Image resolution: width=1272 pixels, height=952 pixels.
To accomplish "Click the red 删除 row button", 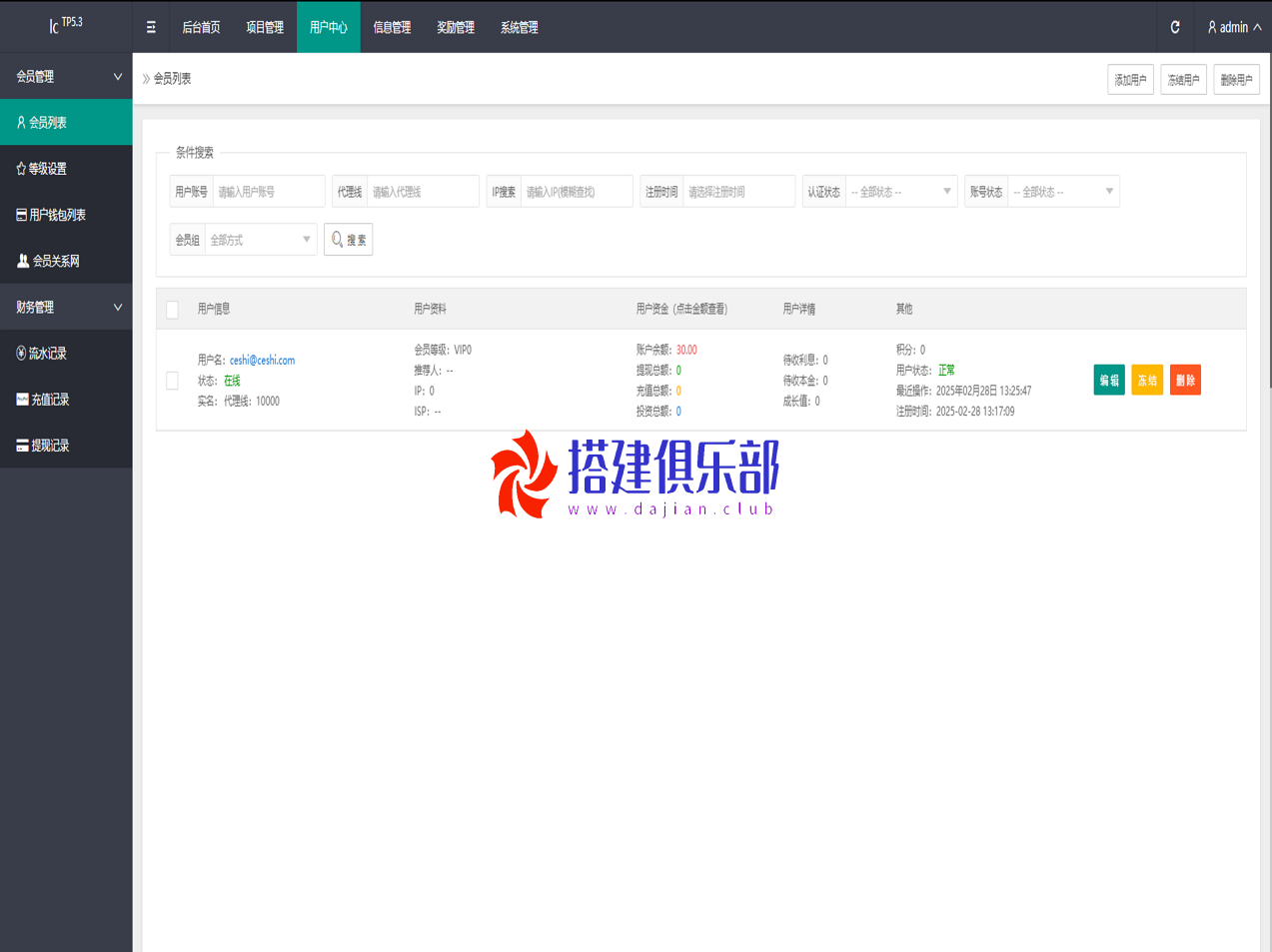I will [x=1185, y=380].
